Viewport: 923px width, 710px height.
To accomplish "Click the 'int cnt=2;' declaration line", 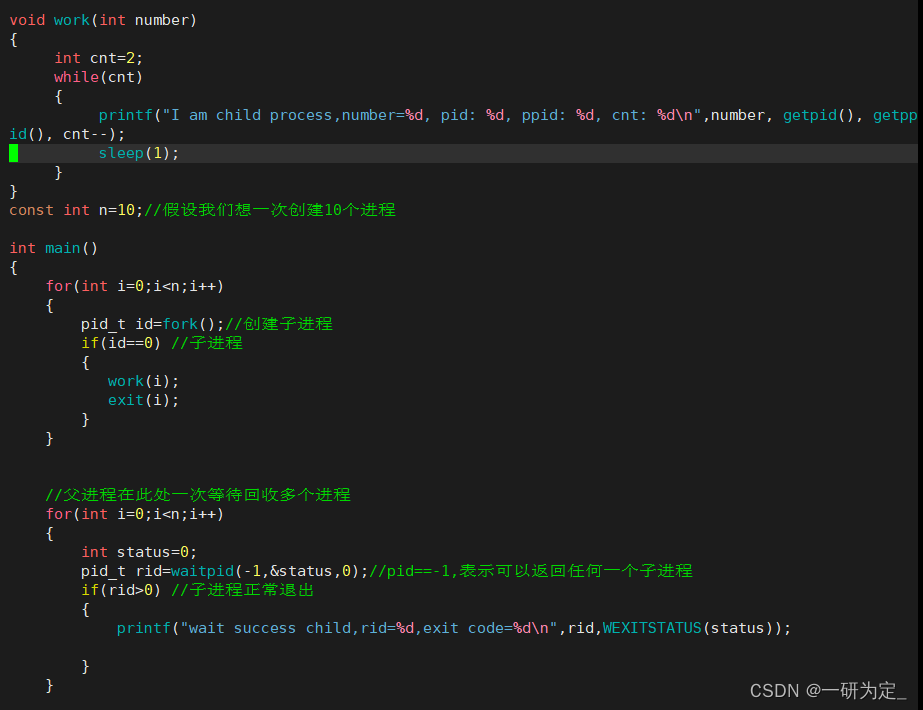I will (x=98, y=58).
